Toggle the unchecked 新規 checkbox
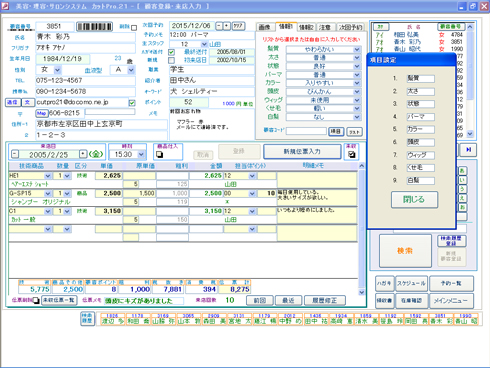The height and width of the screenshot is (368, 490). tap(171, 60)
